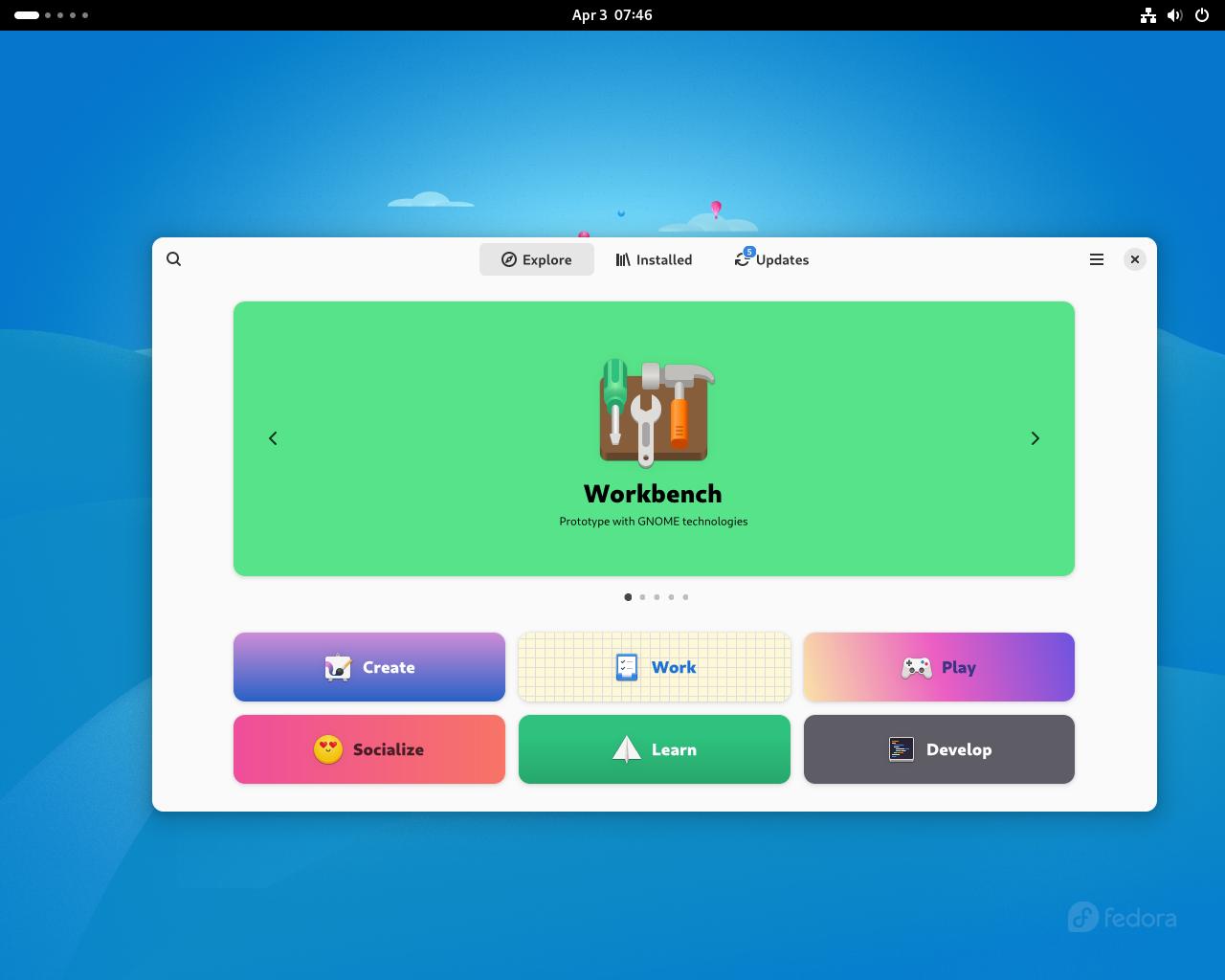Click the Work checklist icon
The image size is (1225, 980).
coord(627,667)
